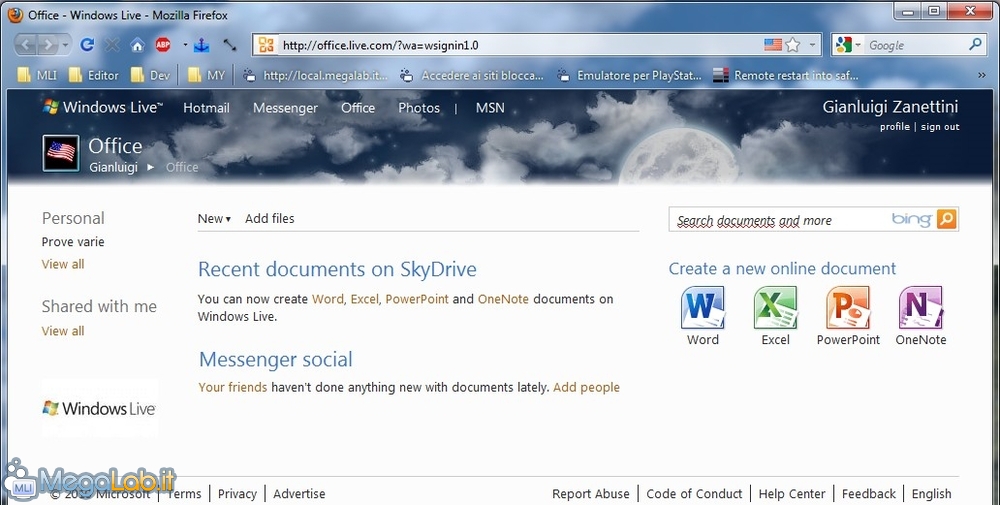Open the MLI bookmarks folder

coord(37,75)
